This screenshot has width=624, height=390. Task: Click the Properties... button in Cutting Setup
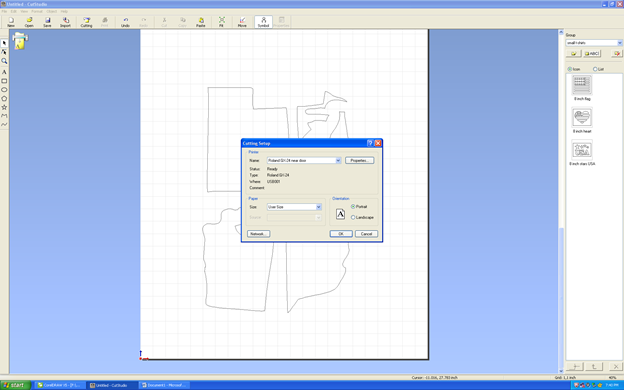(x=360, y=160)
